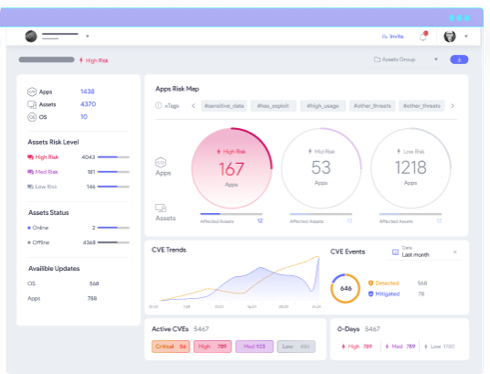Click the Apps count 1438
Screen dimensions: 490x374
[x=87, y=91]
